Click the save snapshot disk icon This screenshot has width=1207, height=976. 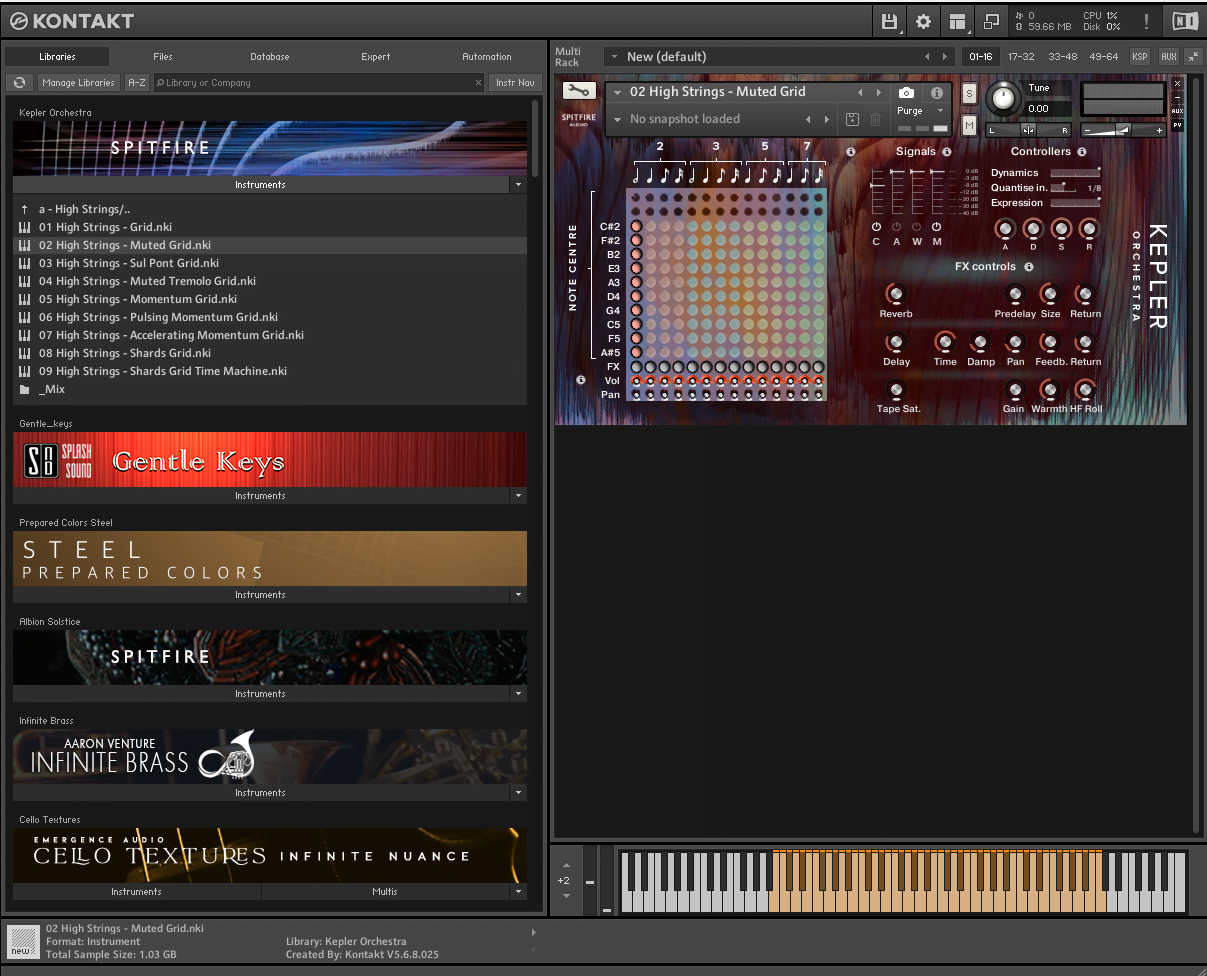852,119
